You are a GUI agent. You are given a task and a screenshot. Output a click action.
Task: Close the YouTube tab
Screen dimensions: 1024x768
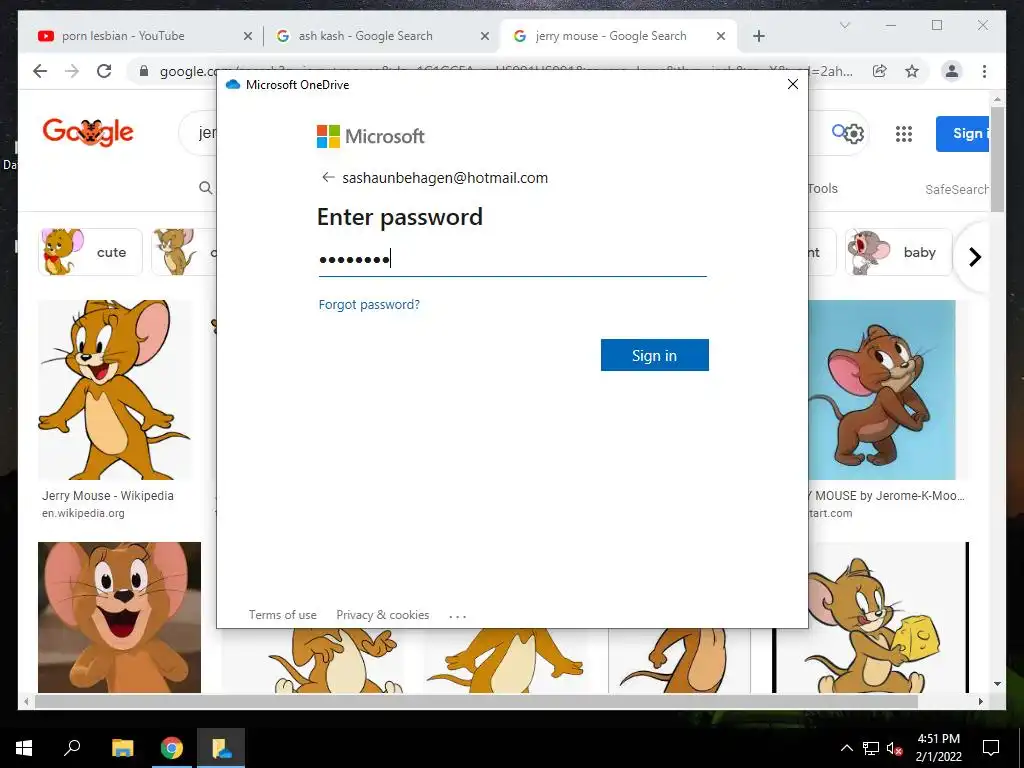[x=248, y=37]
